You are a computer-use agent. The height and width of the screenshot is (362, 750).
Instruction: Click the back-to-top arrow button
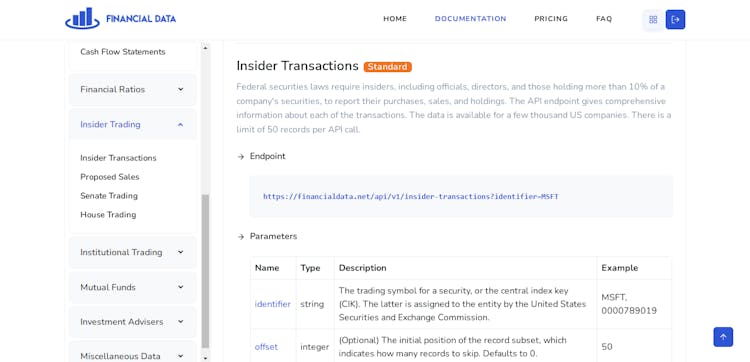click(x=723, y=337)
